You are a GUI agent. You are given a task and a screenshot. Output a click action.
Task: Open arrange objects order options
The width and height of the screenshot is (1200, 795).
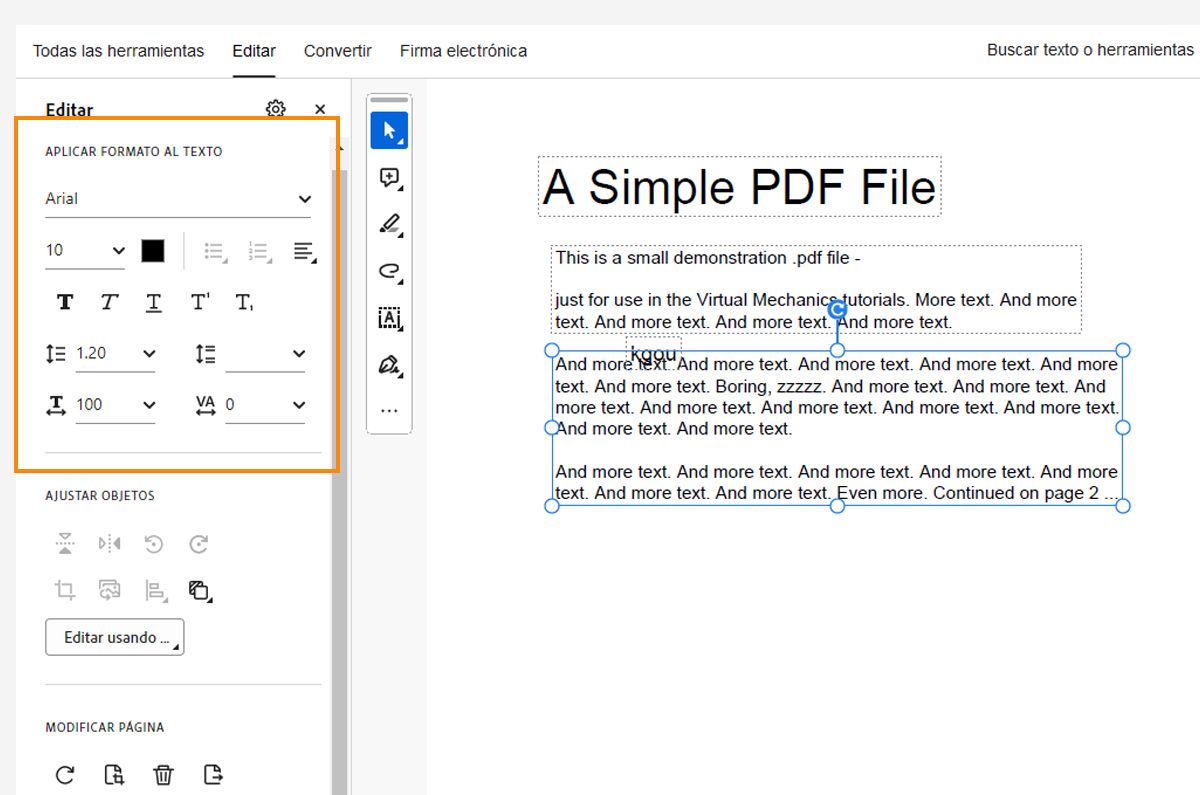(200, 590)
